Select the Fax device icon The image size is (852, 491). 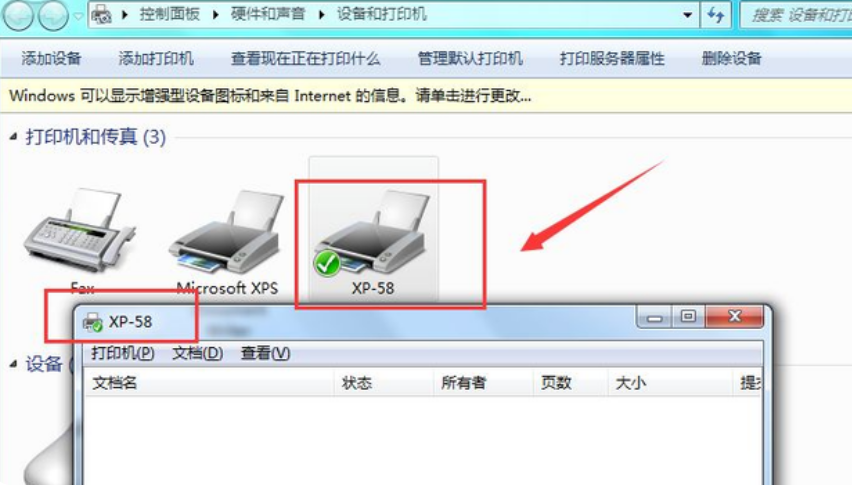80,231
